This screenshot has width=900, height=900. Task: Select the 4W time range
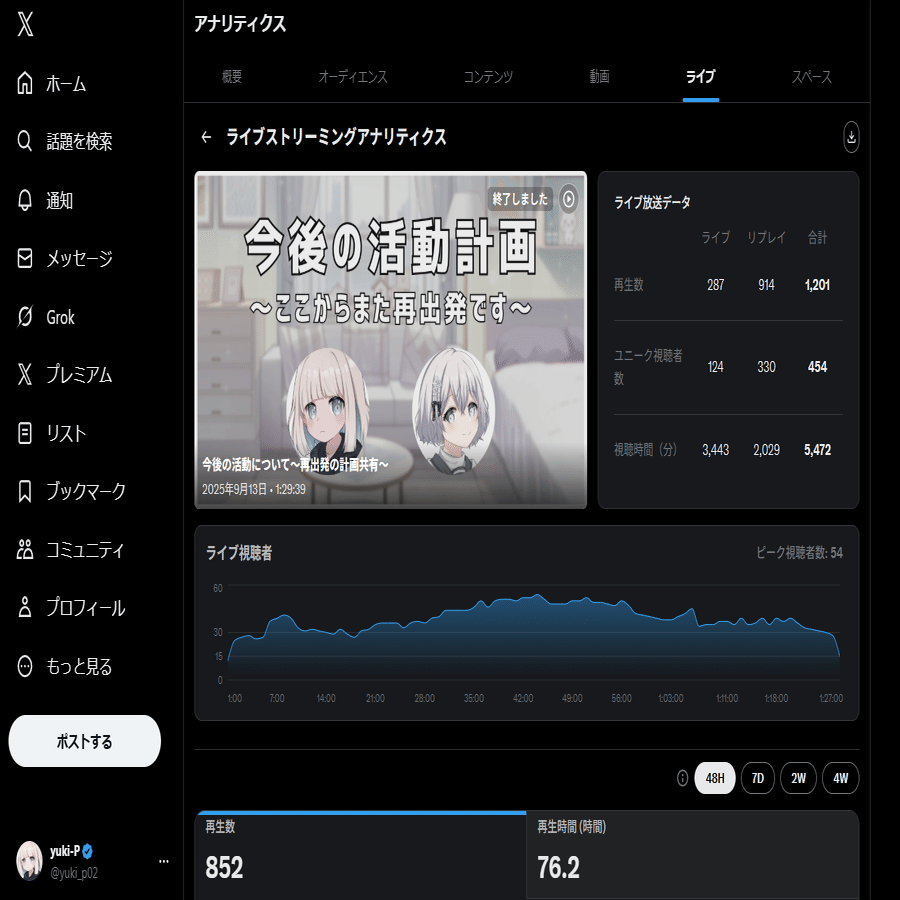840,777
